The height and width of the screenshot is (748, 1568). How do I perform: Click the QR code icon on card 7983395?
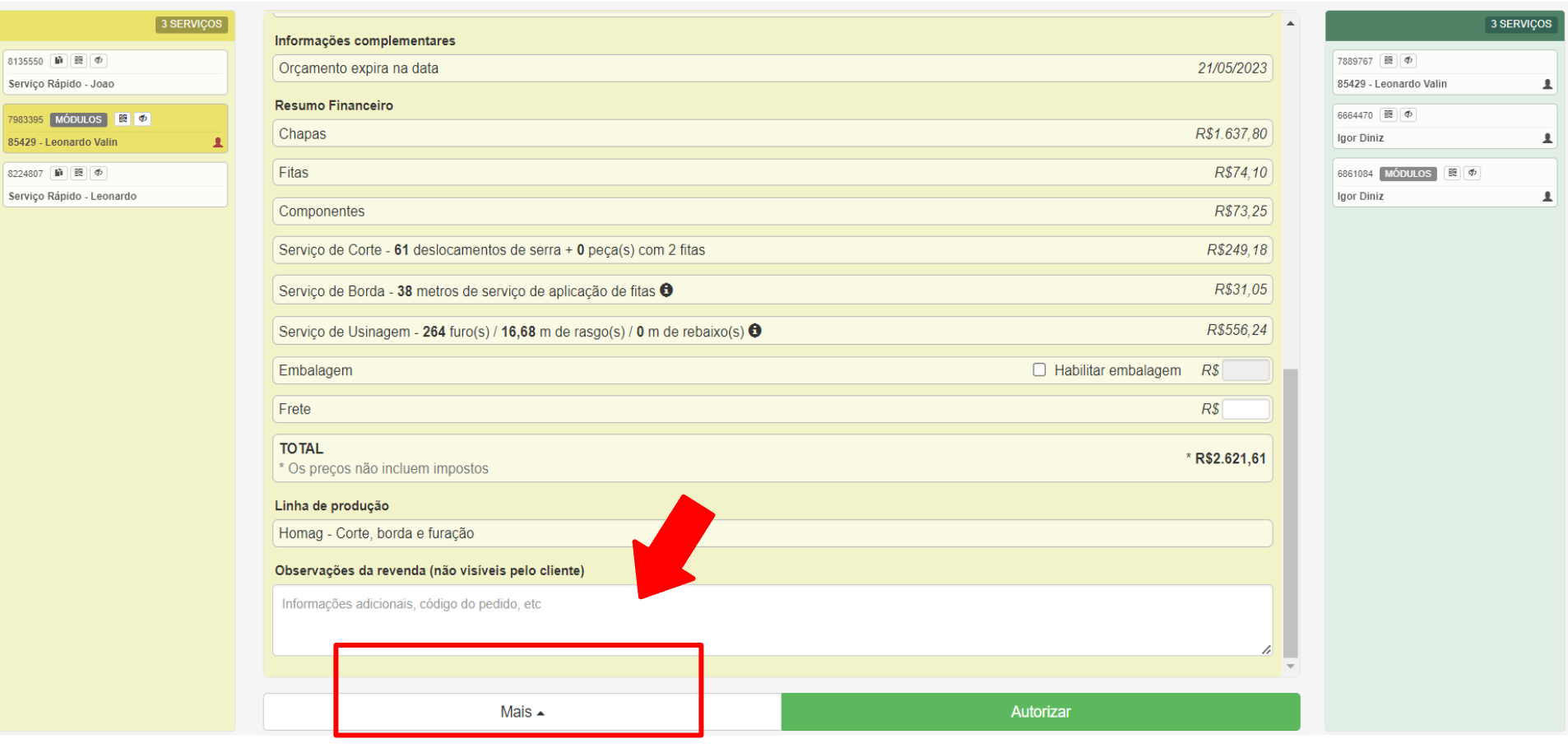pos(123,118)
